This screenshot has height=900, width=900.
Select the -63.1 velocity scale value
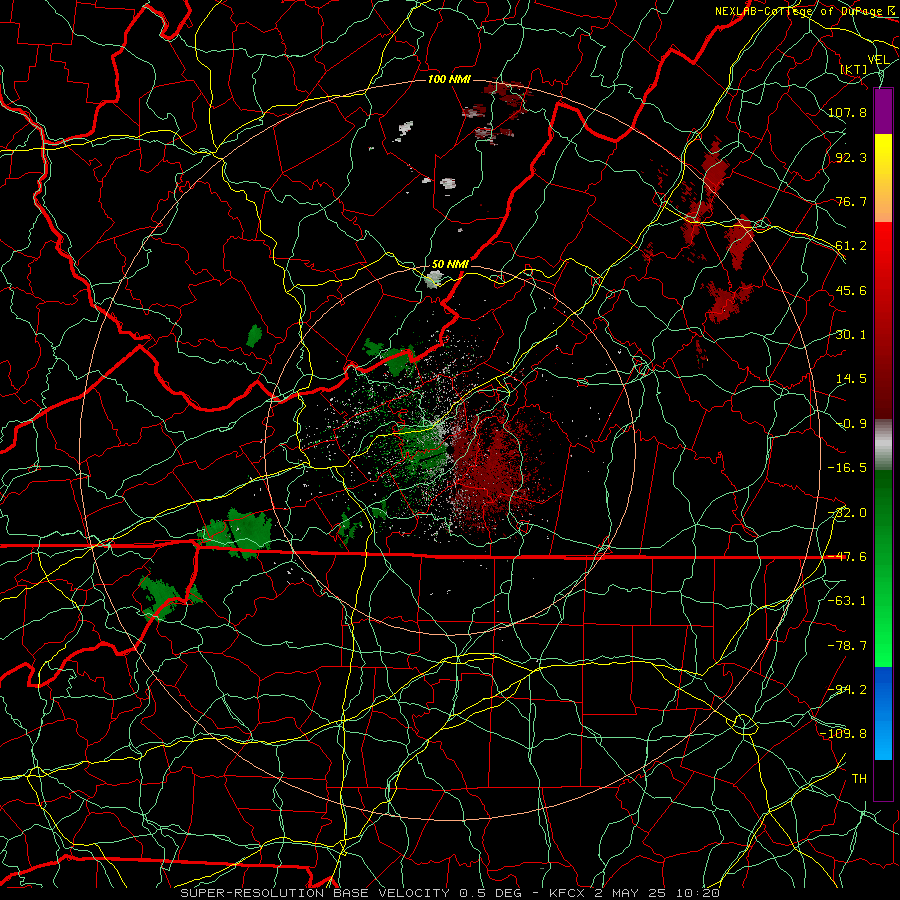[x=847, y=601]
